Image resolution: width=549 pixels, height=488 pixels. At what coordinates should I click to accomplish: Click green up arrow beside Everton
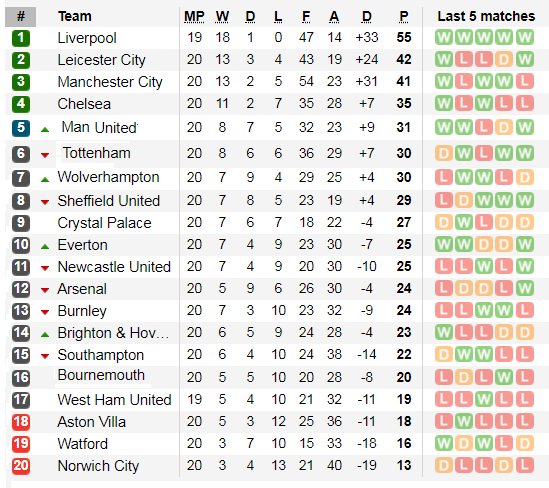[45, 246]
